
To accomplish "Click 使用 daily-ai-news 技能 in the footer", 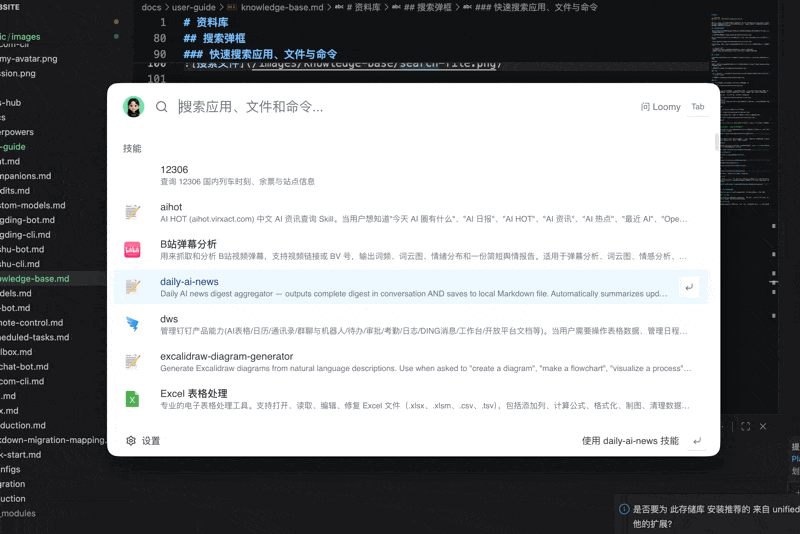I will 630,441.
